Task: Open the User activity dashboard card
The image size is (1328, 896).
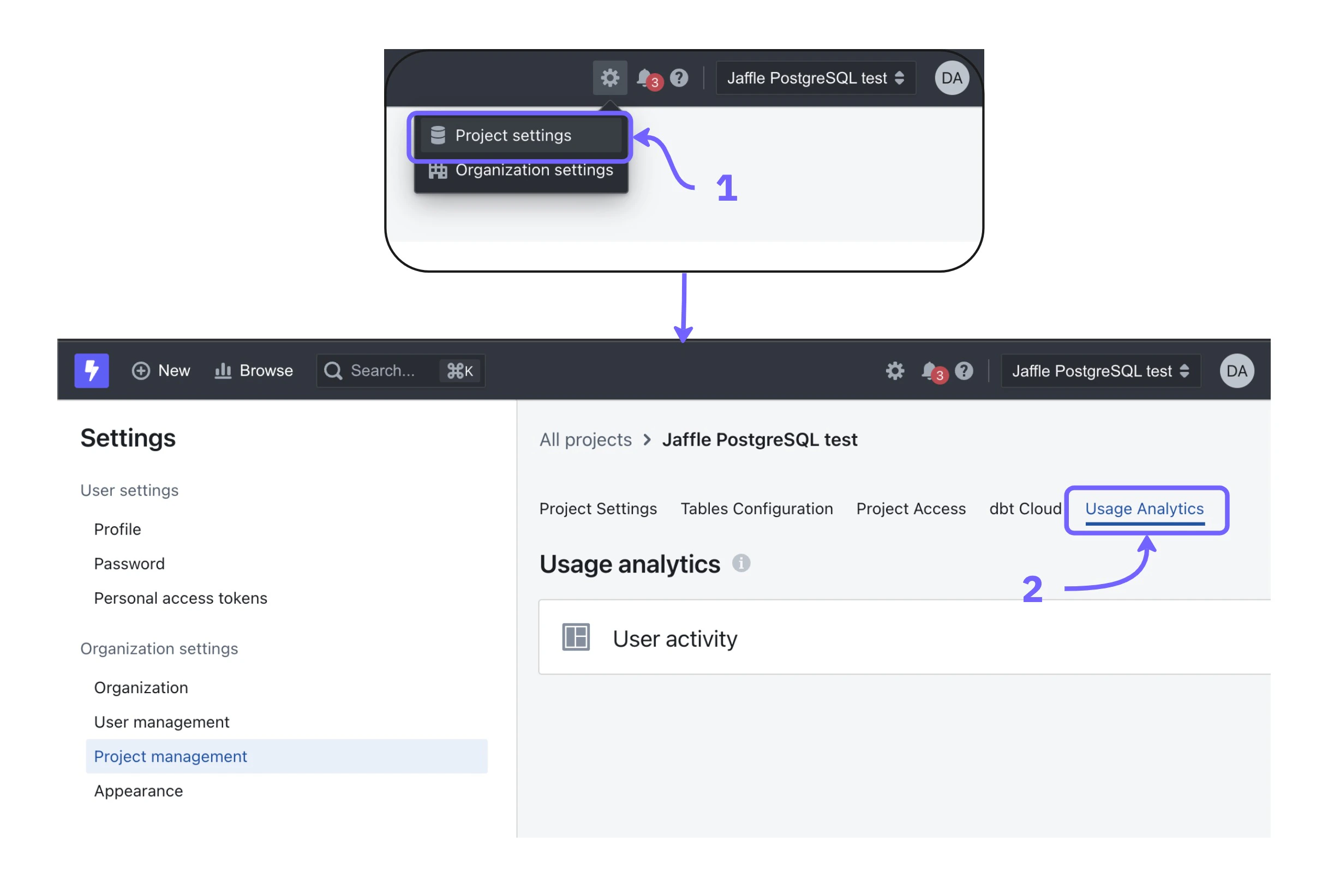Action: click(674, 638)
